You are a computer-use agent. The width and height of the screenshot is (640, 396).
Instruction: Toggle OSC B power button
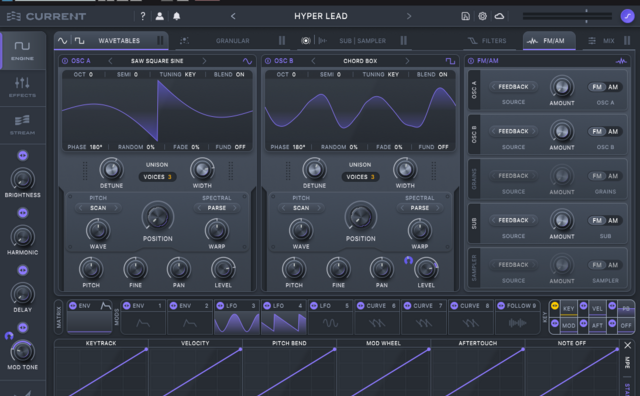tap(268, 61)
